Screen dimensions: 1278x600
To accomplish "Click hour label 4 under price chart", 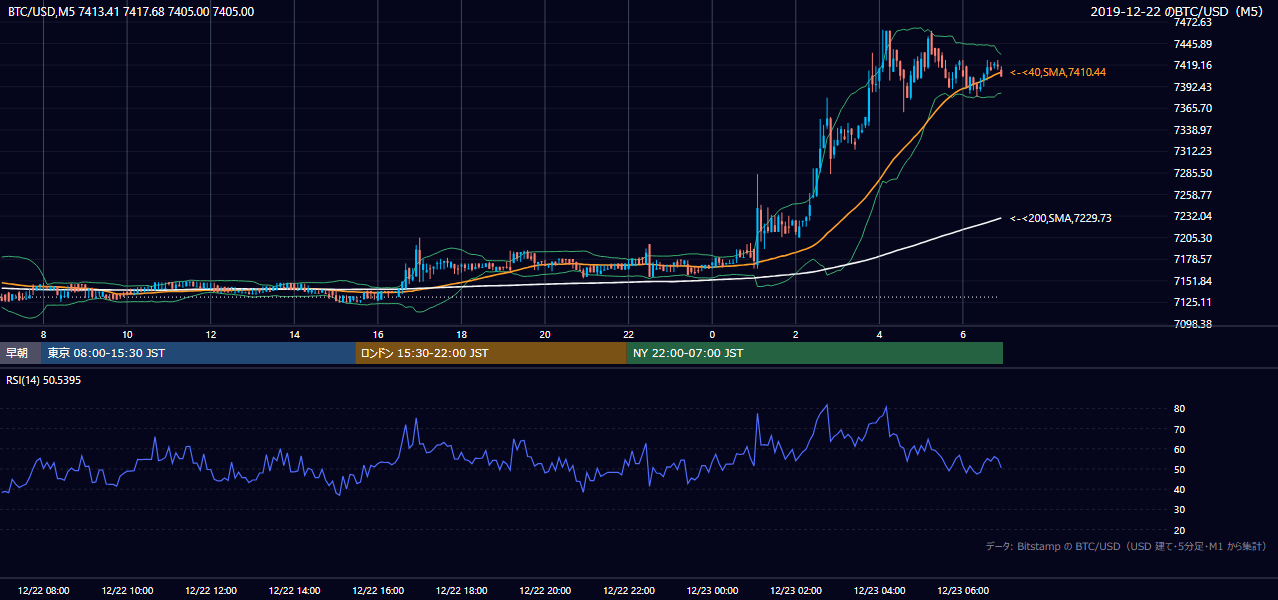I will 879,334.
